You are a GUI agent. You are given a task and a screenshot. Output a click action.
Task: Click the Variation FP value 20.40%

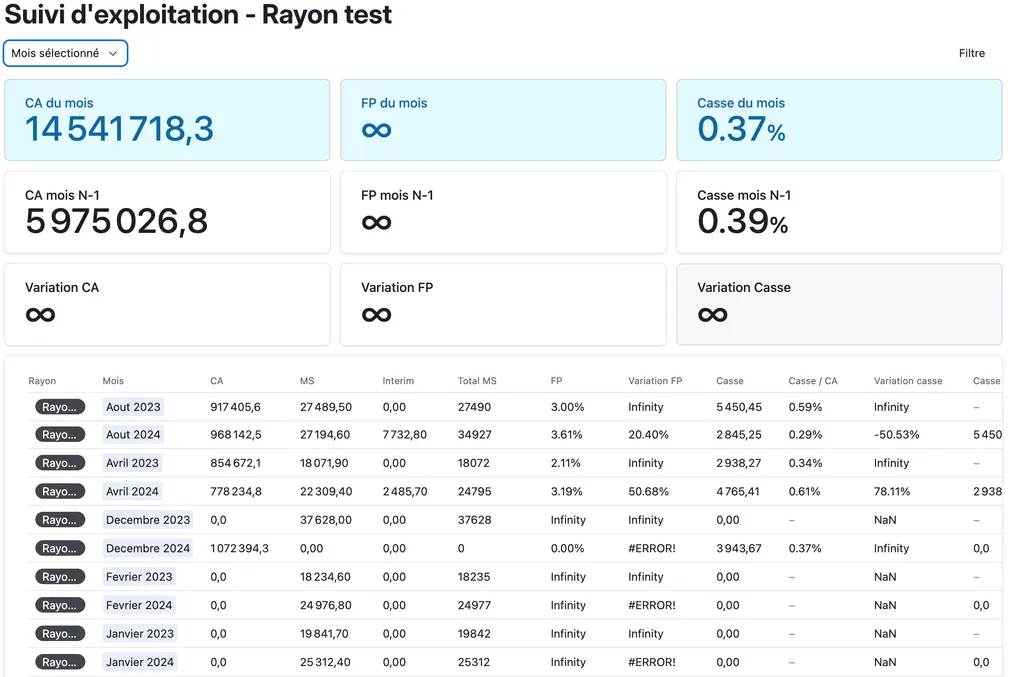pyautogui.click(x=648, y=435)
